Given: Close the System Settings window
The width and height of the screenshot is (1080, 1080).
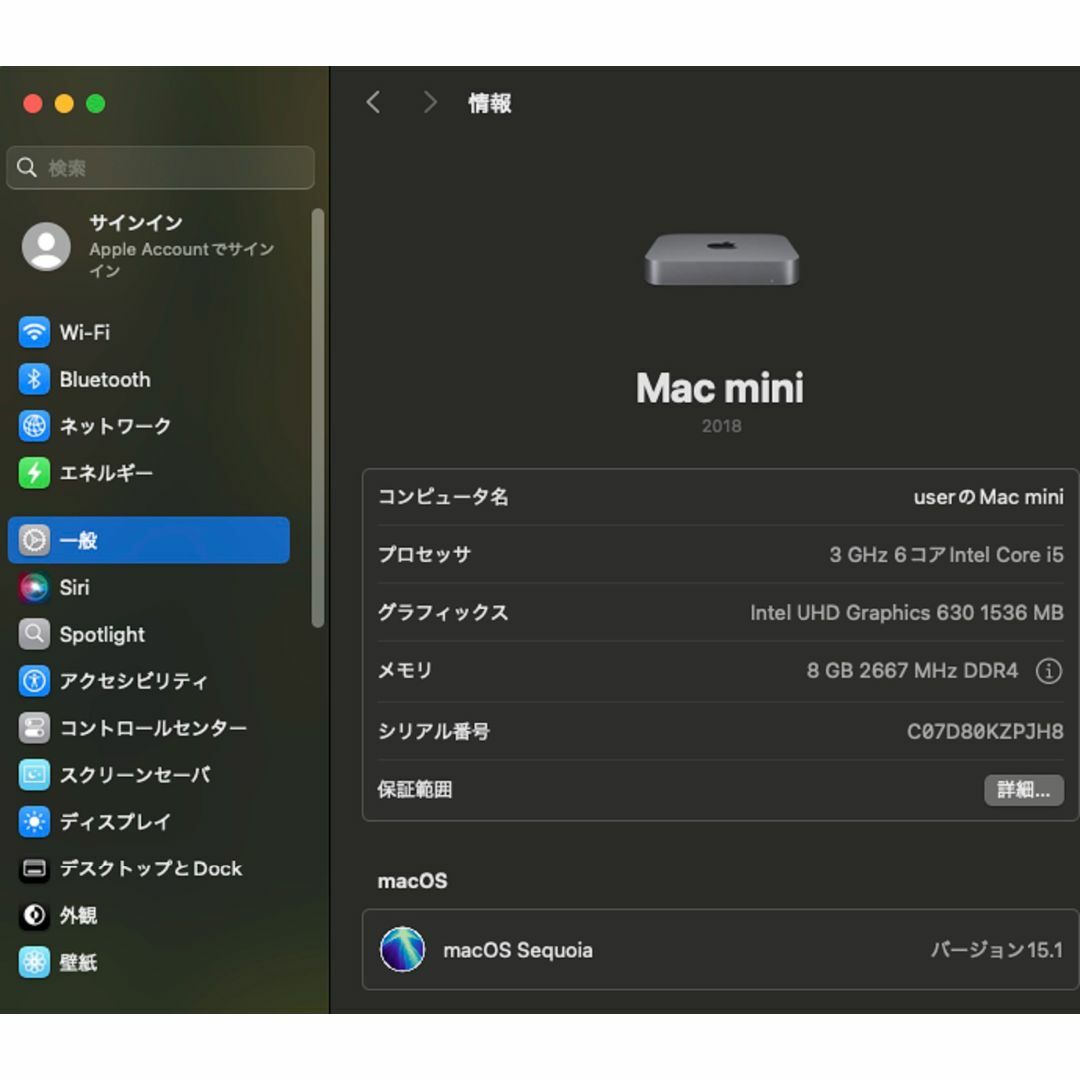Looking at the screenshot, I should point(32,103).
